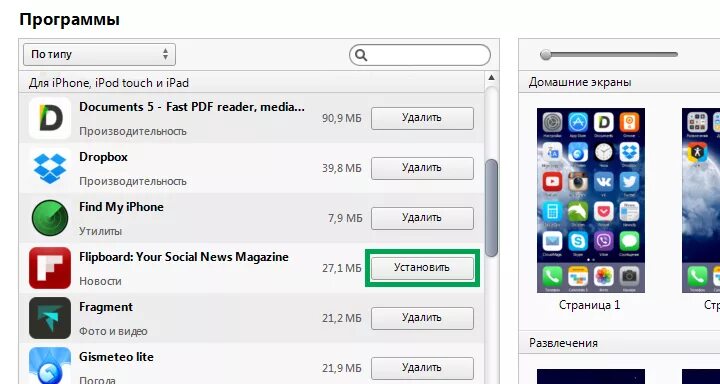
Task: Click the 90,9 МБ size value
Action: [342, 119]
